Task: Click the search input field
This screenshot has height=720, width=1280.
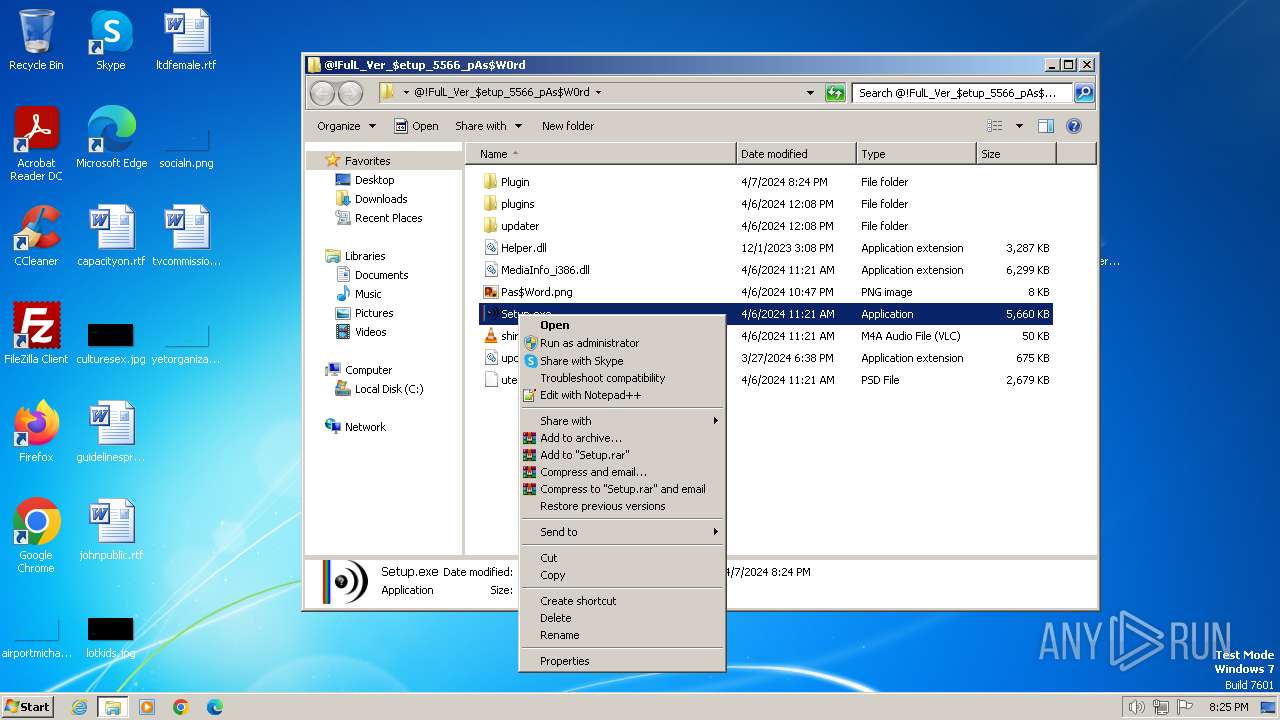Action: [x=962, y=93]
